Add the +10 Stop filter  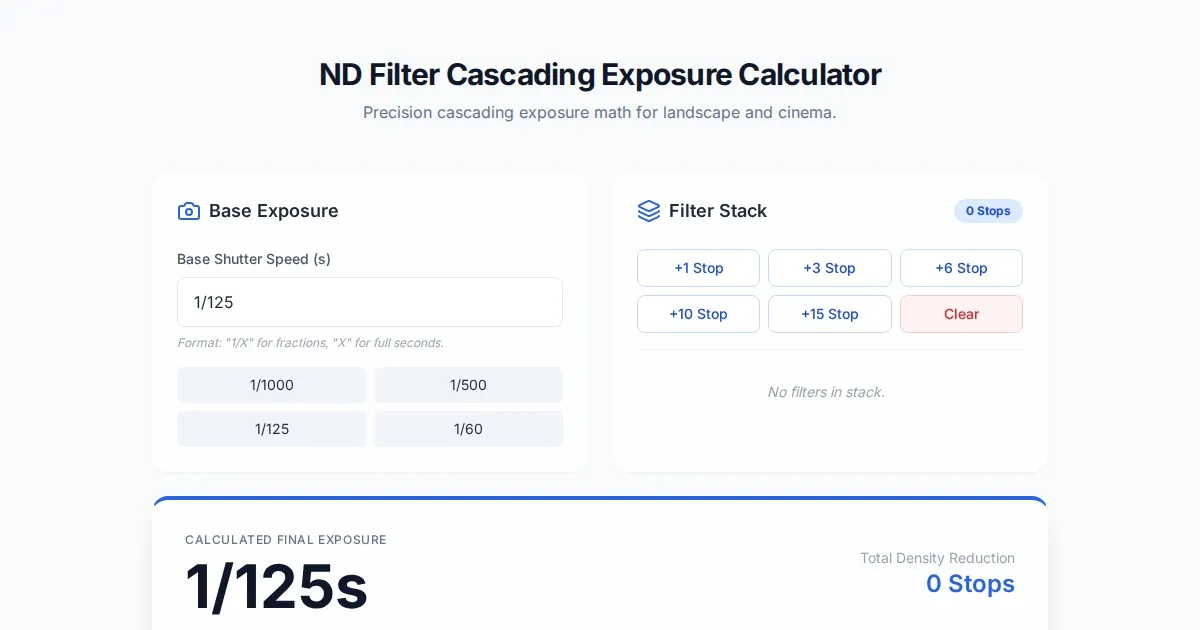coord(698,314)
